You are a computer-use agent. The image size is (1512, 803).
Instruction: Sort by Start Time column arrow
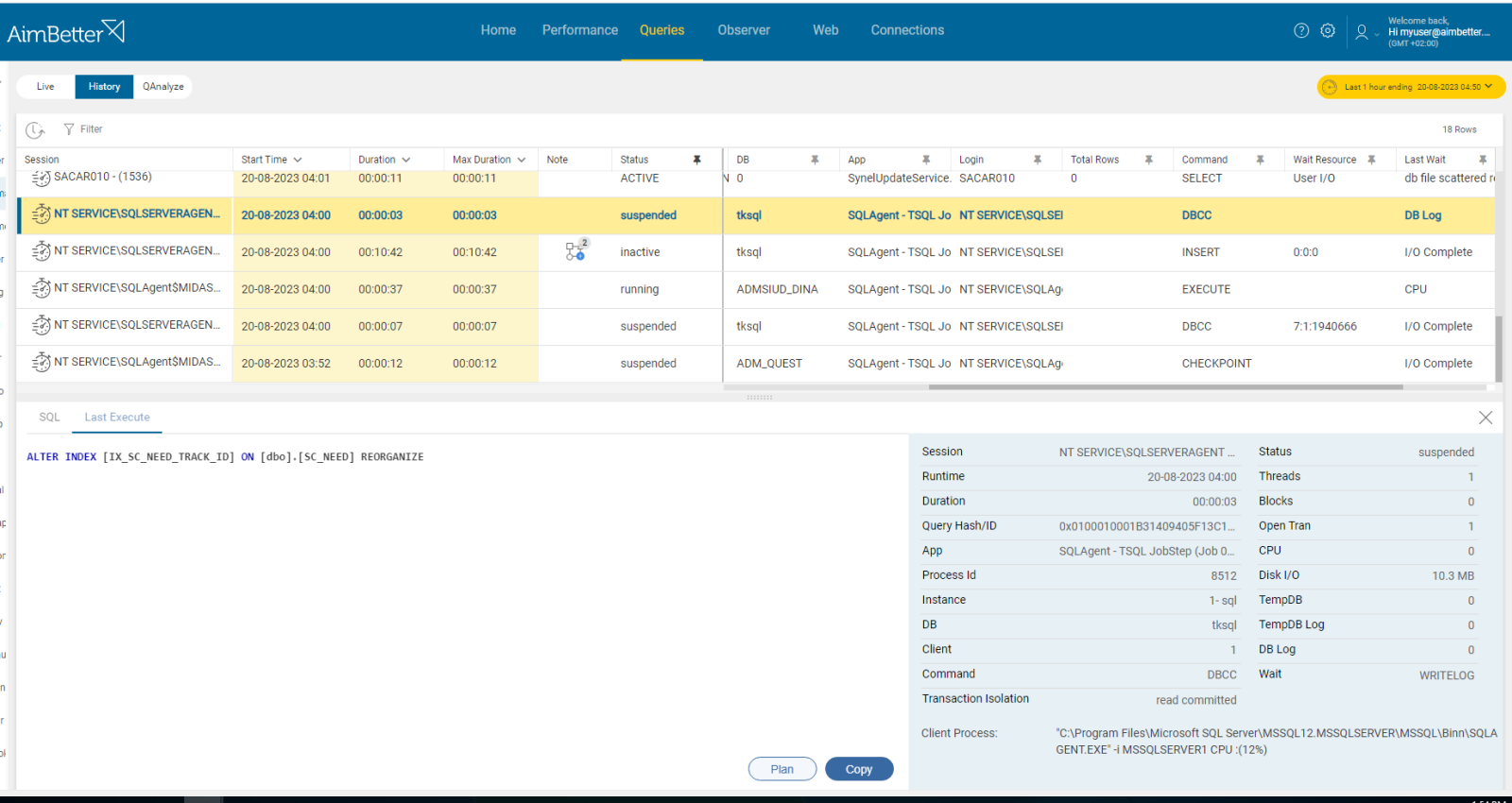298,160
